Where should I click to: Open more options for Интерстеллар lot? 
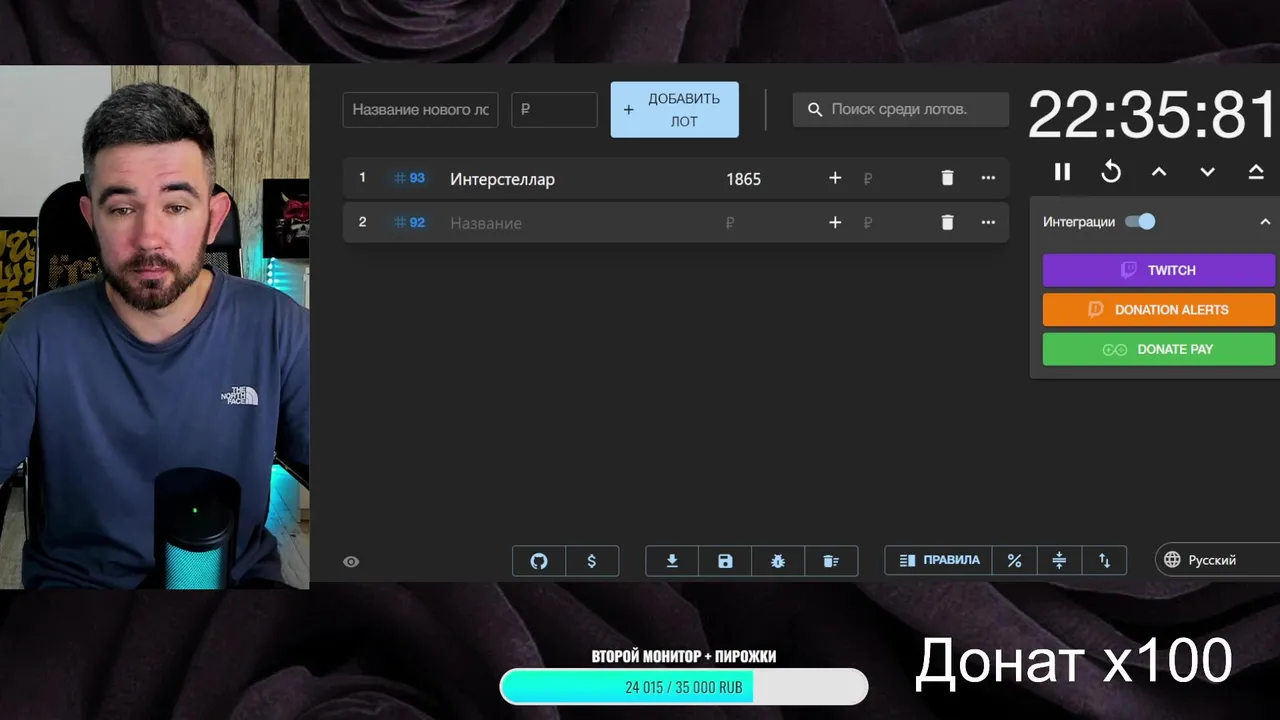point(988,178)
